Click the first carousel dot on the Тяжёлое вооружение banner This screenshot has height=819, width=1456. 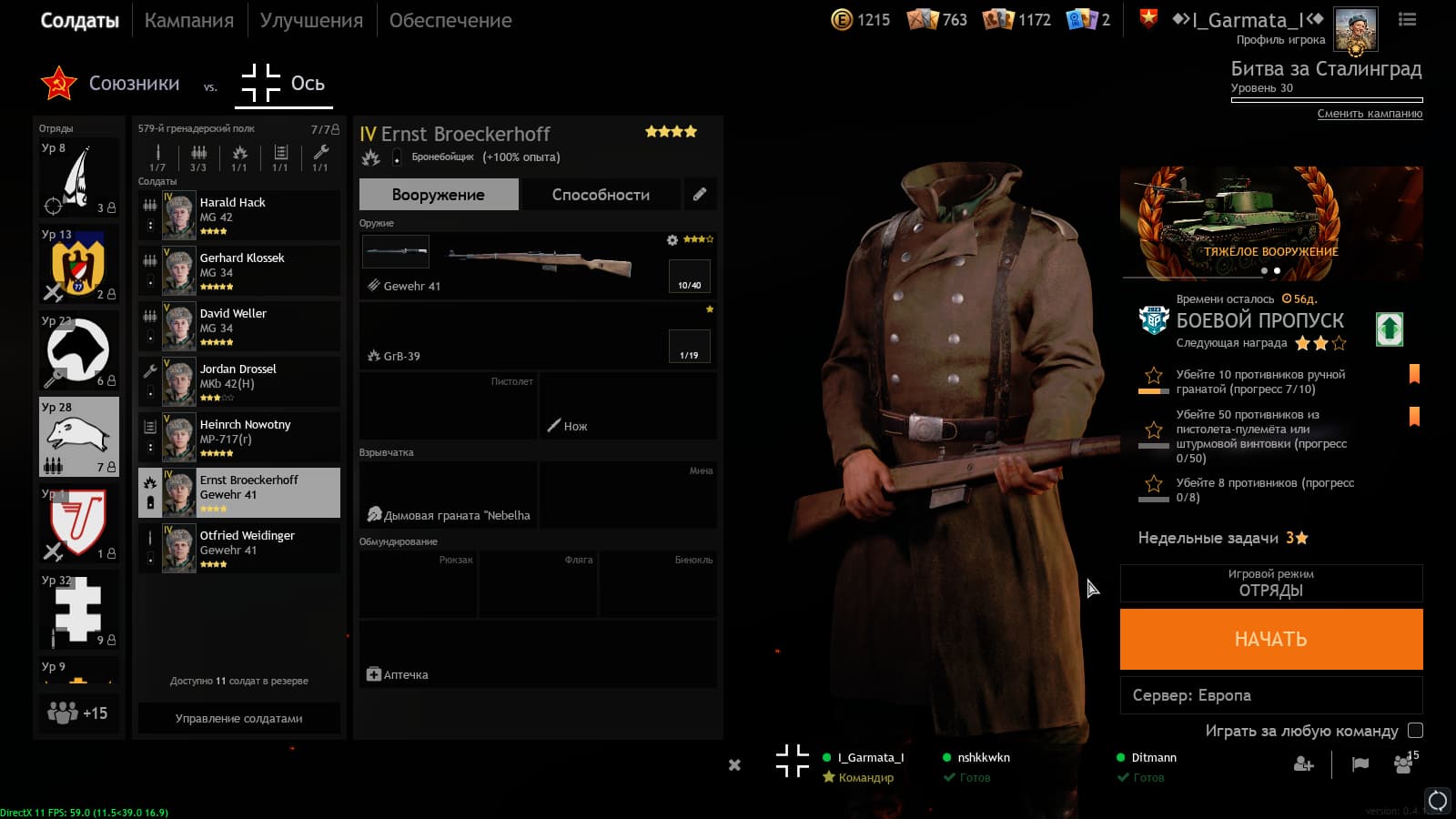pyautogui.click(x=1264, y=271)
